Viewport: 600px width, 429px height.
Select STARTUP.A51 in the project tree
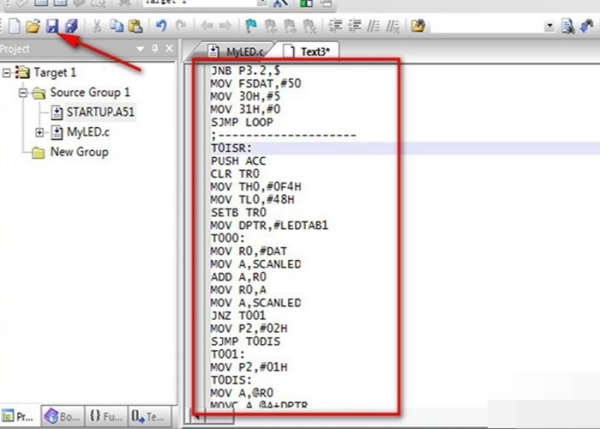click(x=98, y=112)
